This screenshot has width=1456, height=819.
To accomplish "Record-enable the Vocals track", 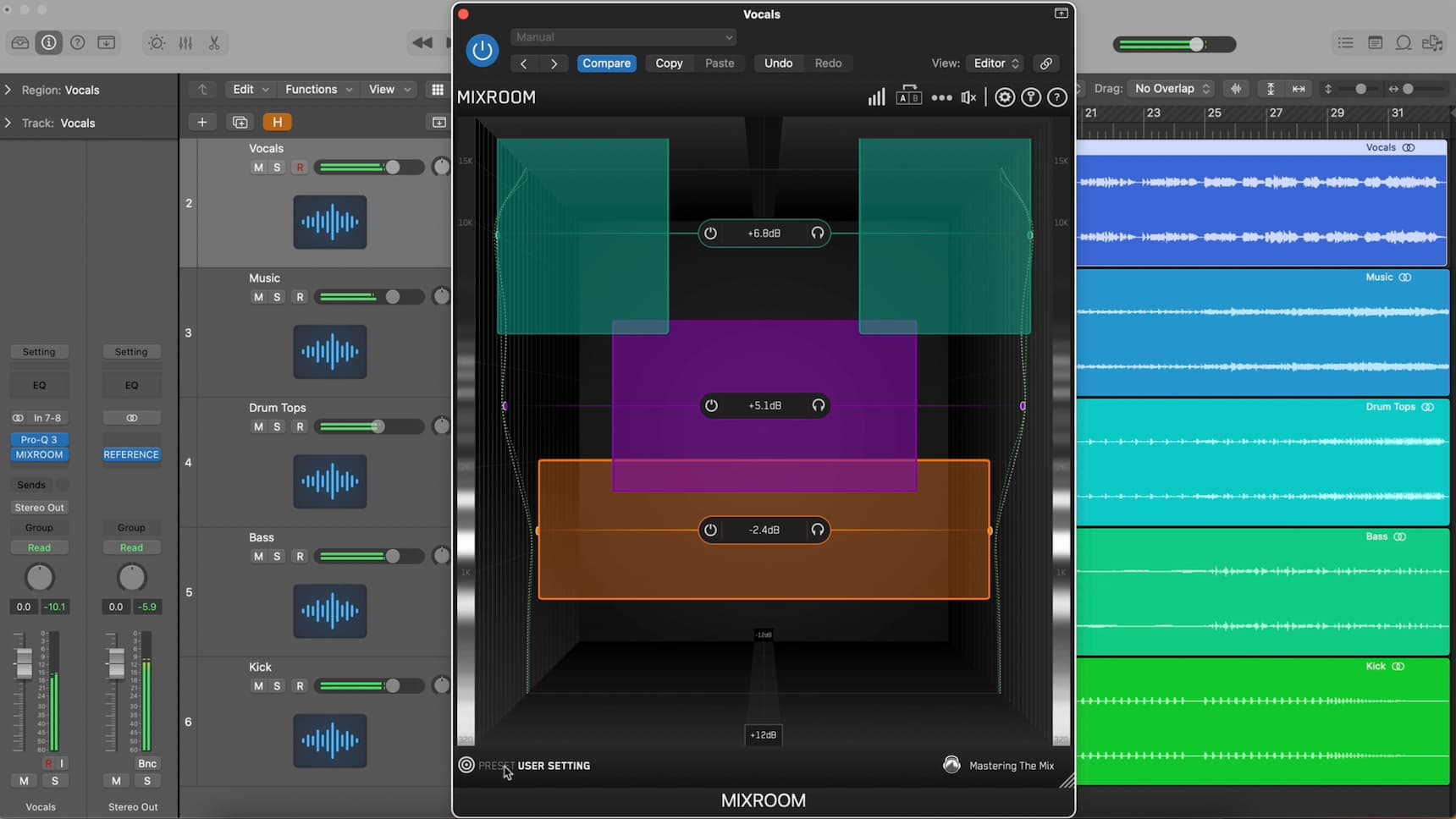I will (300, 168).
